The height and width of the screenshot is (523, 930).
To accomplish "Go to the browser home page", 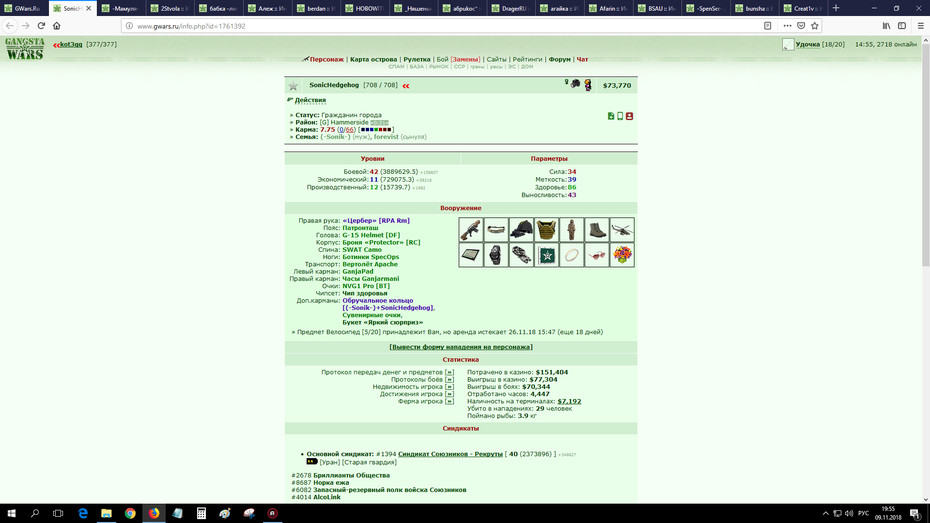I will [x=56, y=25].
